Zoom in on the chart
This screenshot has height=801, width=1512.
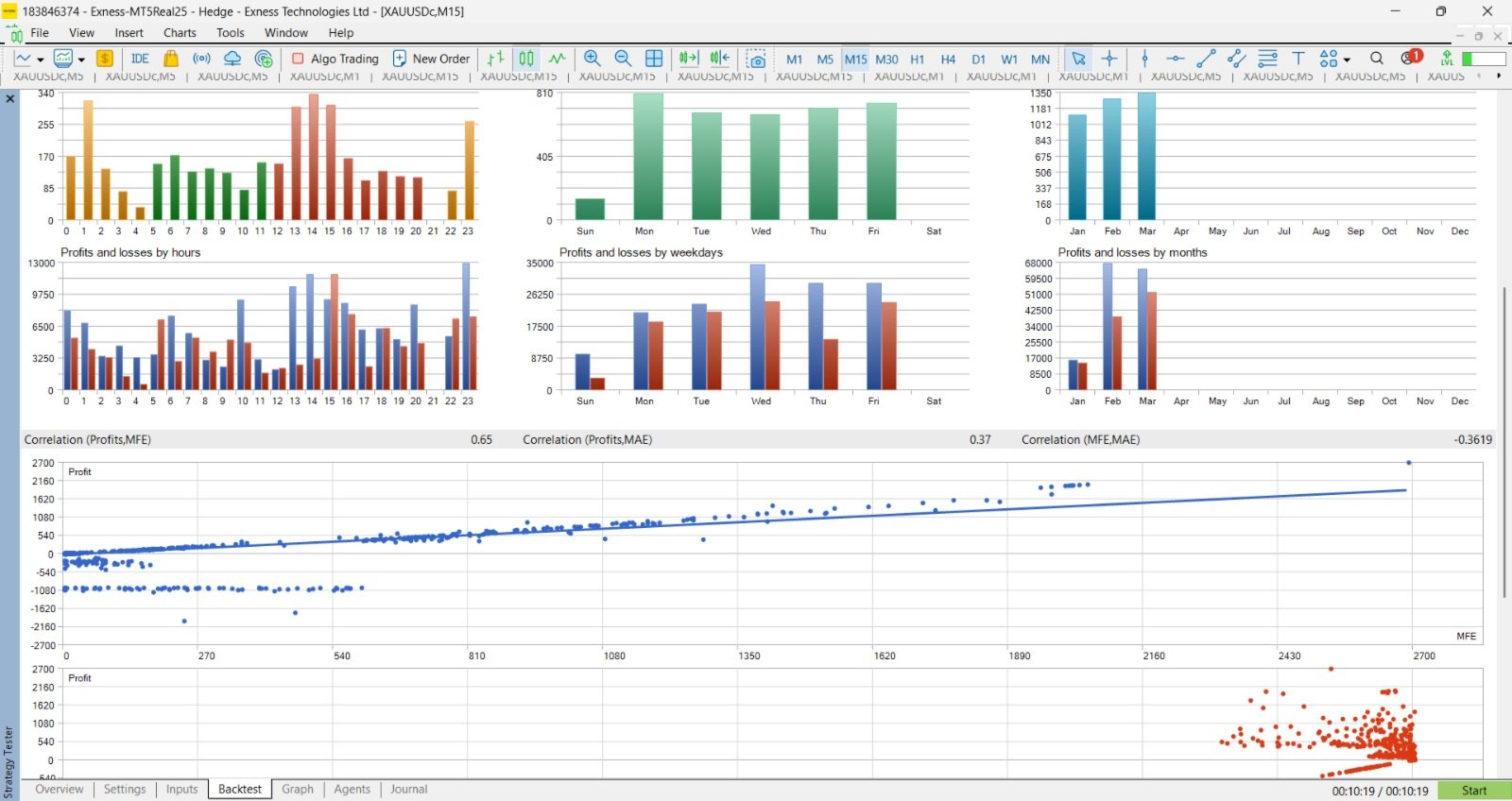coord(593,59)
